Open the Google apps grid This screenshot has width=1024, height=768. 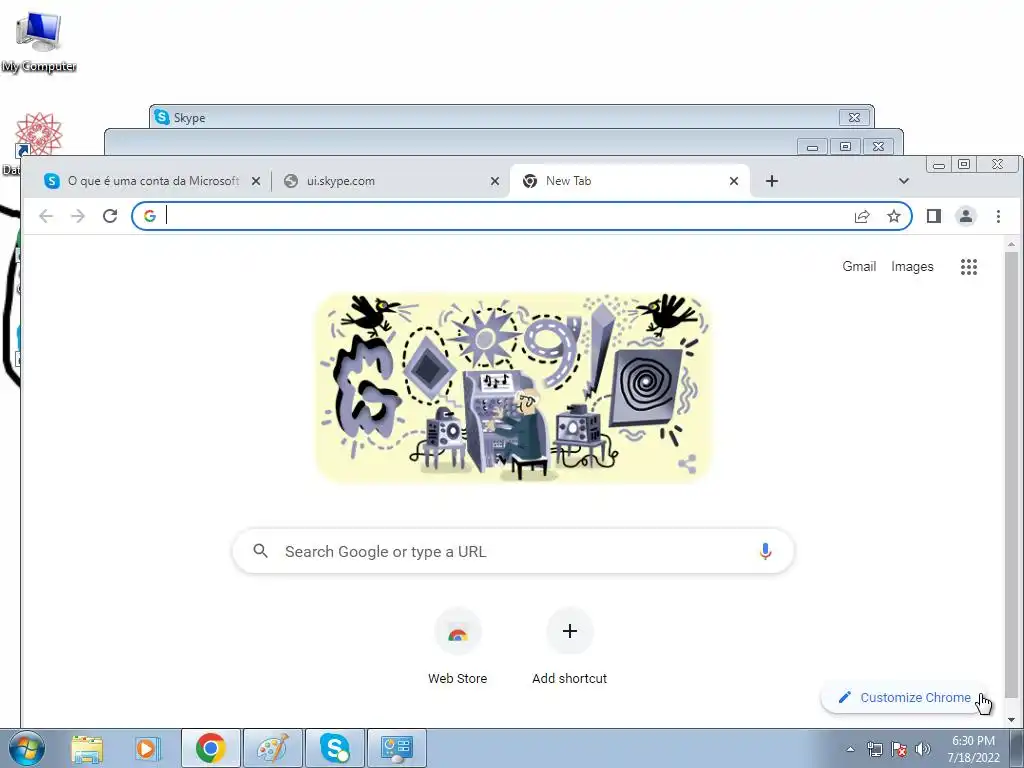[x=969, y=266]
